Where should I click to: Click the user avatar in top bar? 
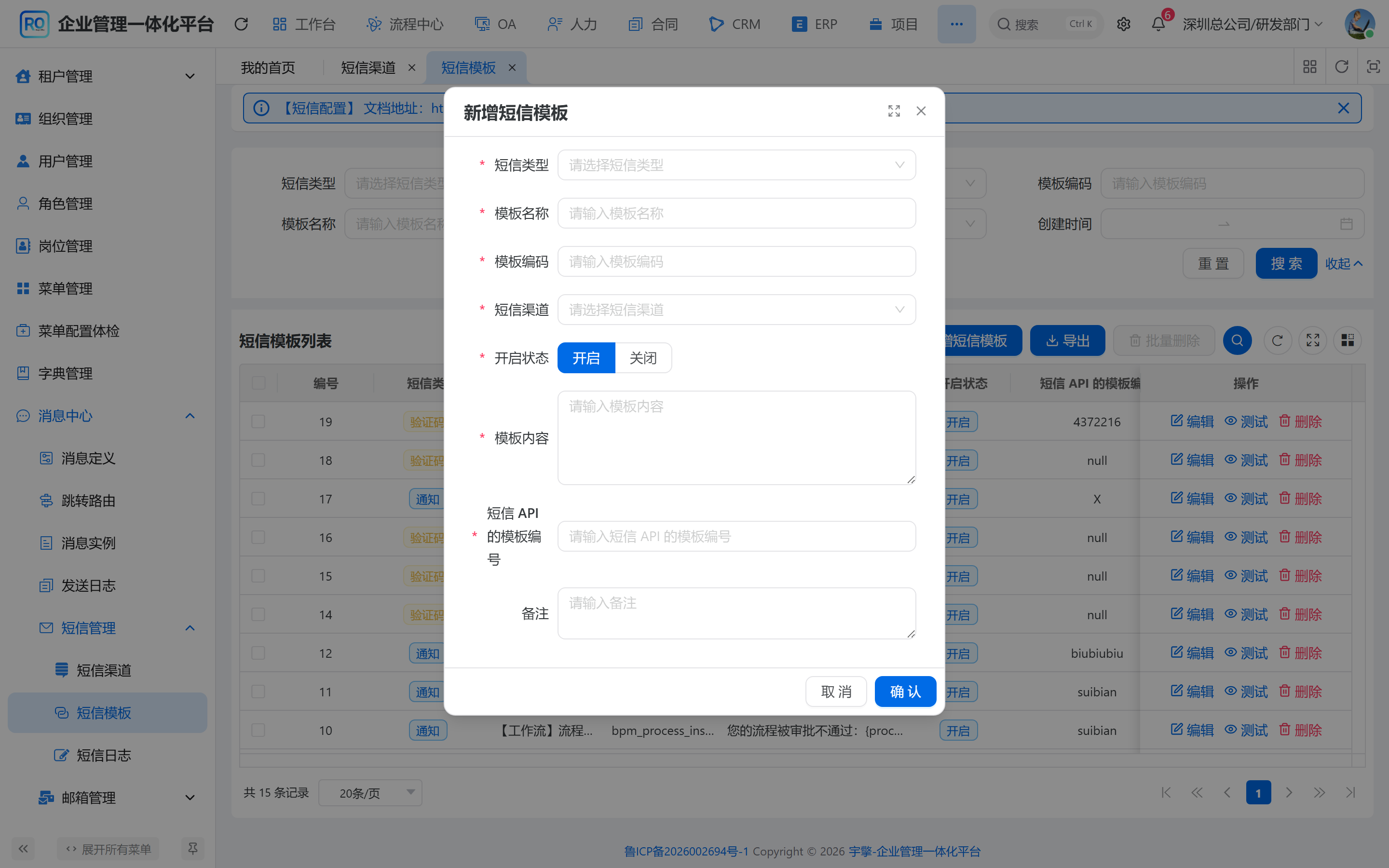1359,24
